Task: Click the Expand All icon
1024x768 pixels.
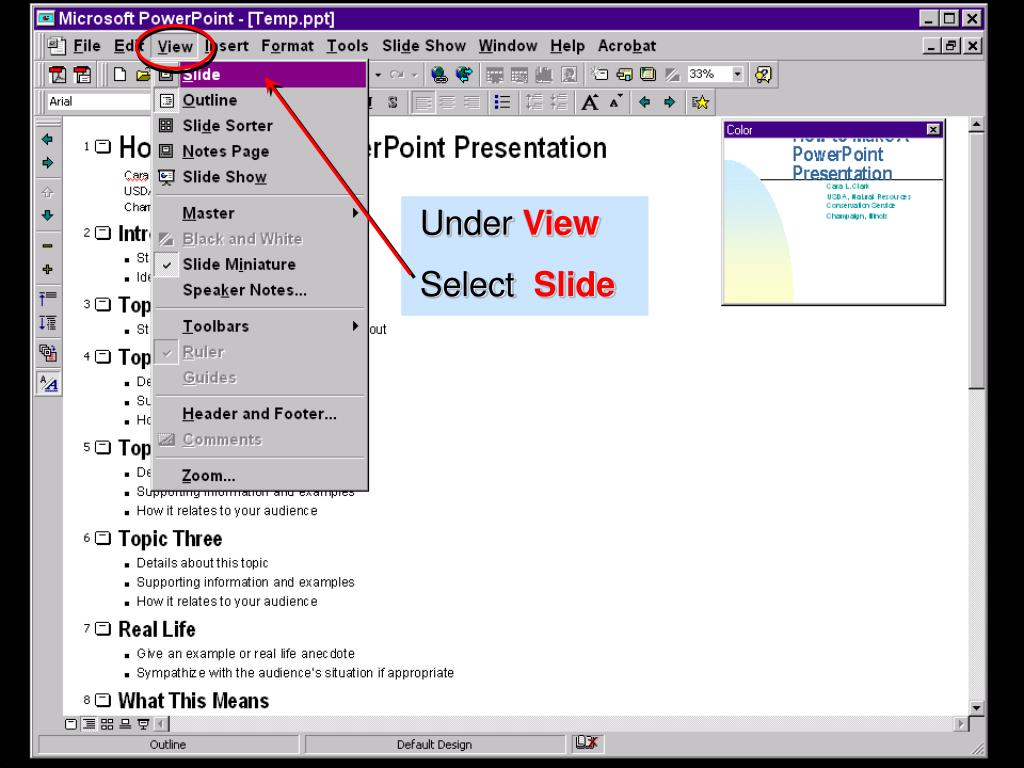Action: point(48,323)
